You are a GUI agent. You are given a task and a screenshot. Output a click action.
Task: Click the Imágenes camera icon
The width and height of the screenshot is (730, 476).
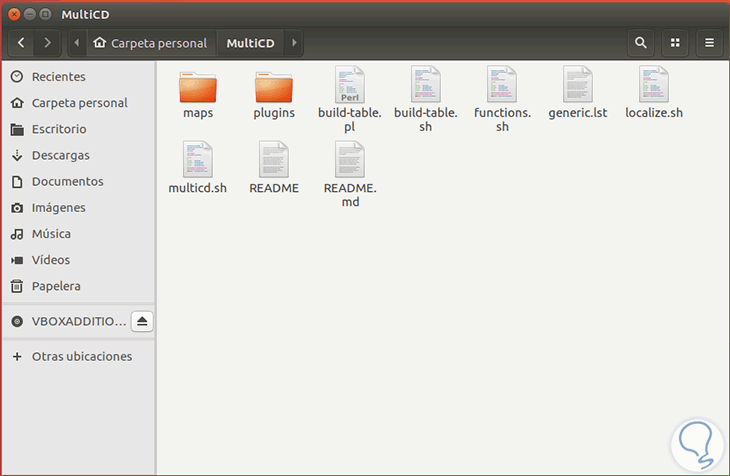pyautogui.click(x=17, y=208)
